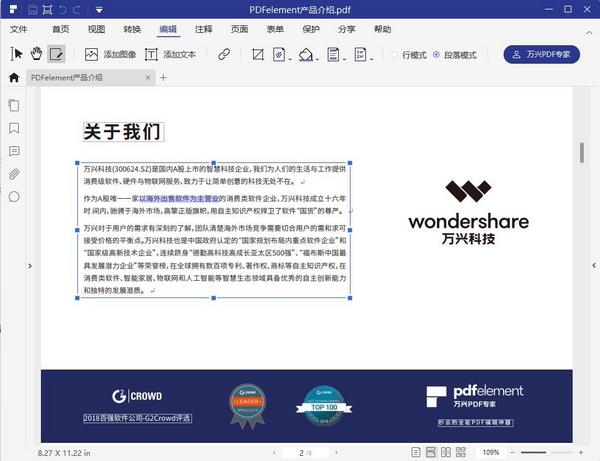Click the highlighted 以海外出售软件为主营业 text
This screenshot has height=461, width=600.
pyautogui.click(x=179, y=199)
